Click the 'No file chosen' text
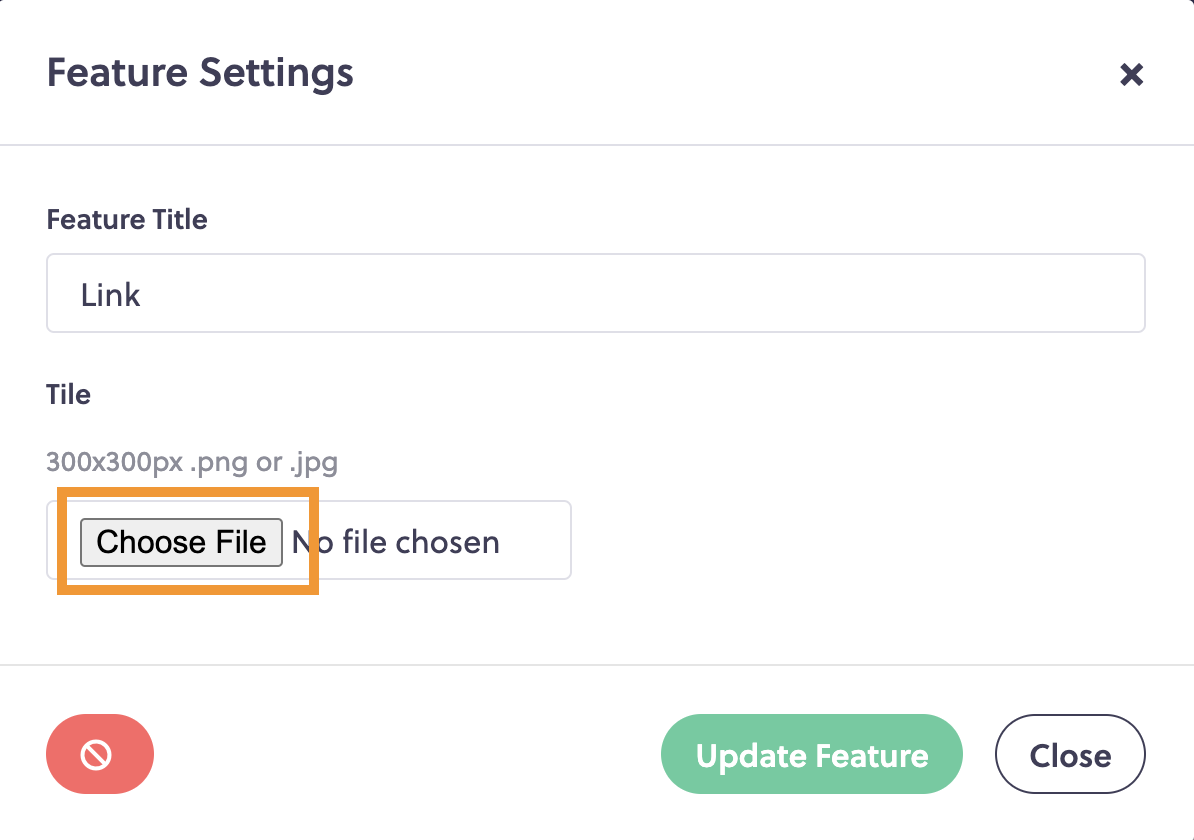 click(x=396, y=542)
